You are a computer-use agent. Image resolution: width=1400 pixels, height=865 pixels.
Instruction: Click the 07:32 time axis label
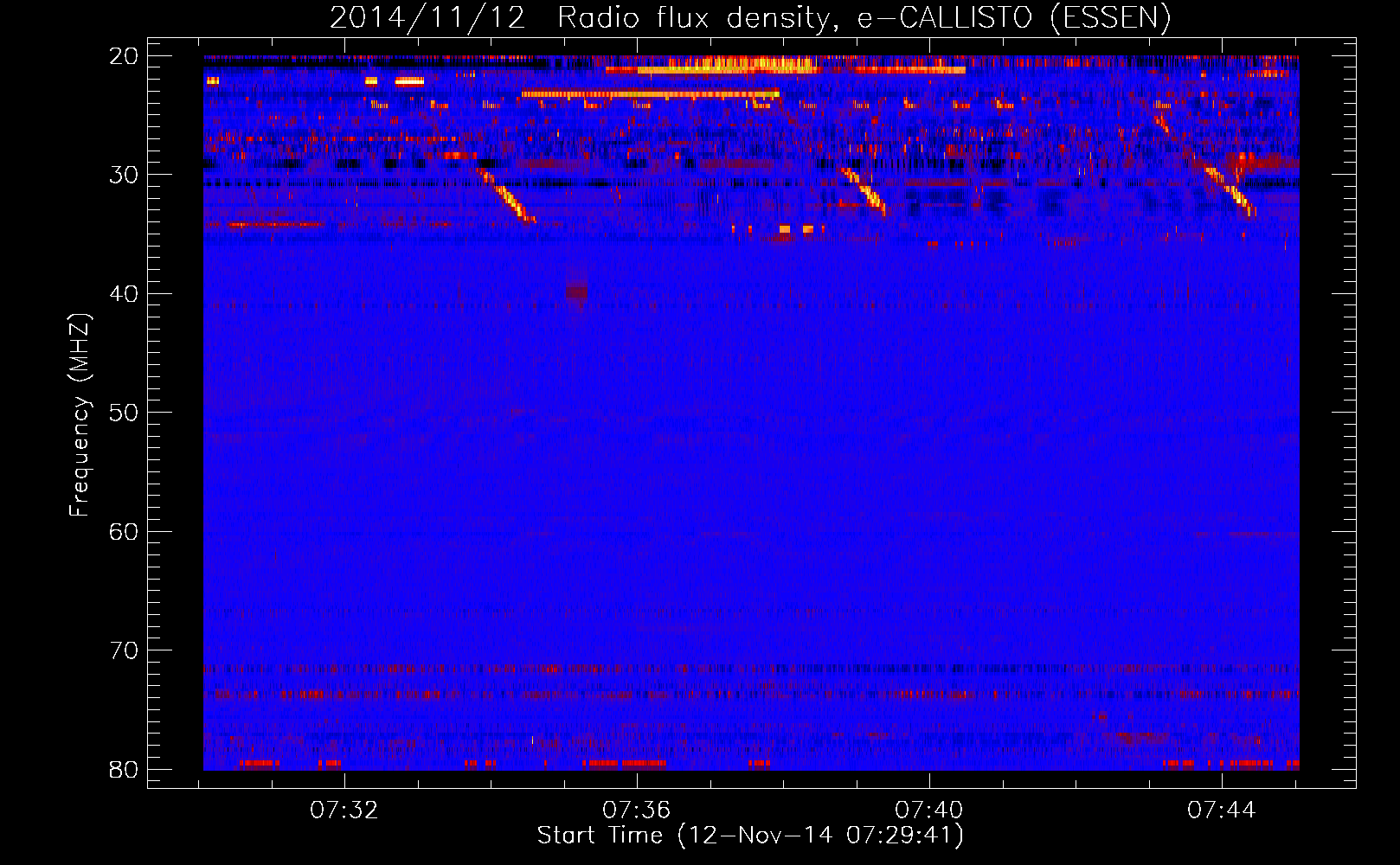coord(344,811)
